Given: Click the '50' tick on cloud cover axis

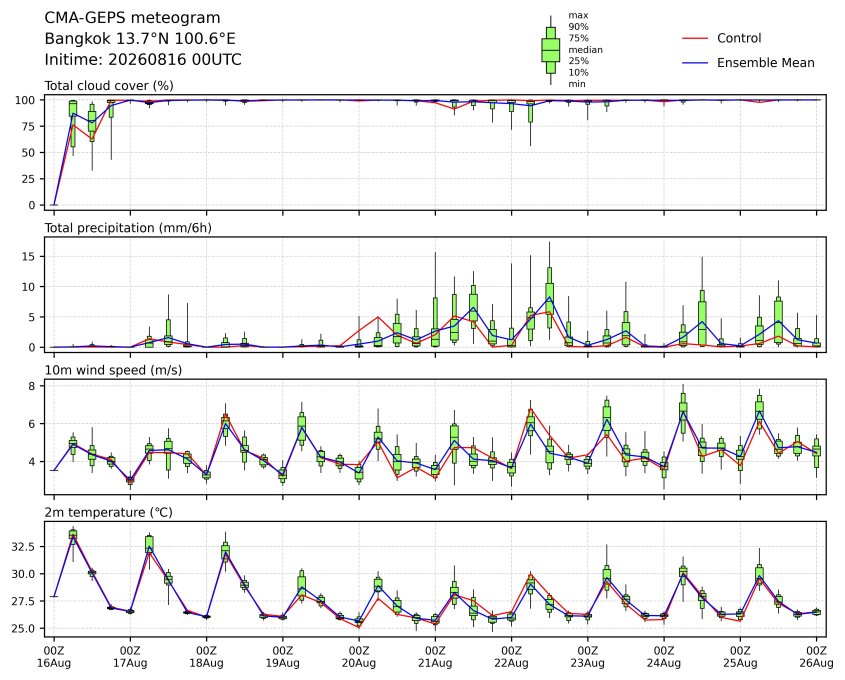Looking at the screenshot, I should coord(29,153).
